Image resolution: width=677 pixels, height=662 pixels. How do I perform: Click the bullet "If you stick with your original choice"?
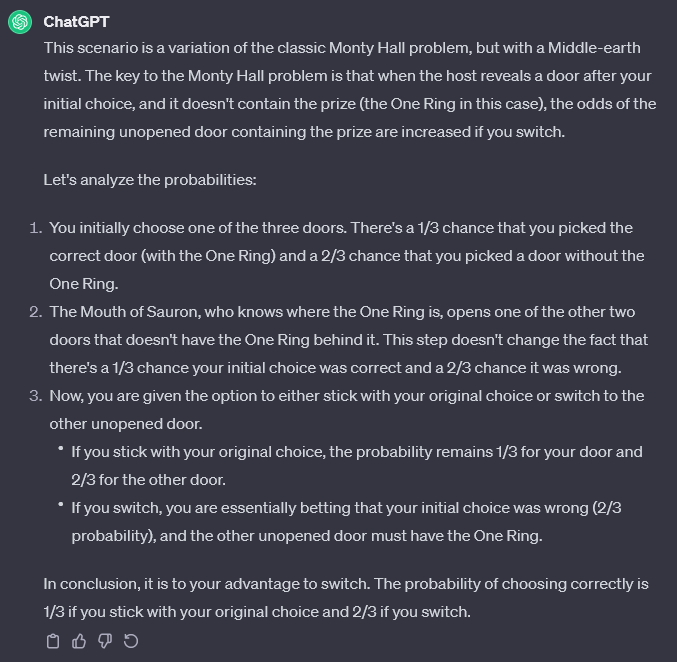(357, 466)
